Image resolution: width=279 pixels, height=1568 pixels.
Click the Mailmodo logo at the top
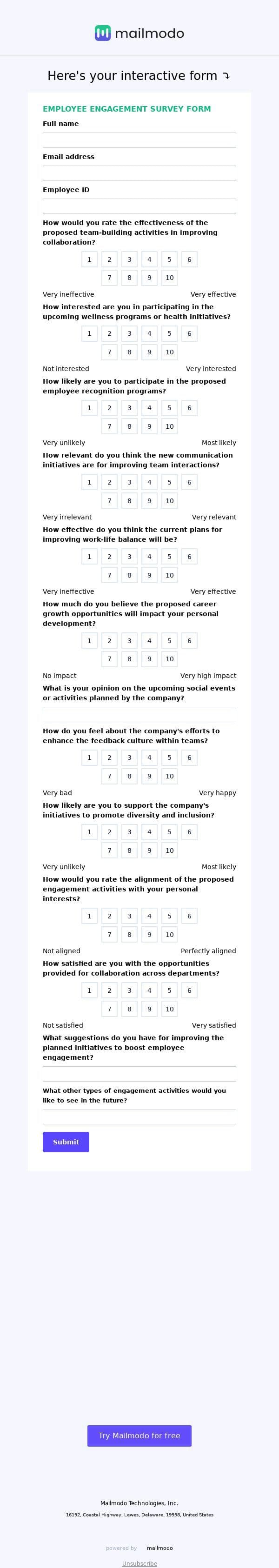pos(139,34)
